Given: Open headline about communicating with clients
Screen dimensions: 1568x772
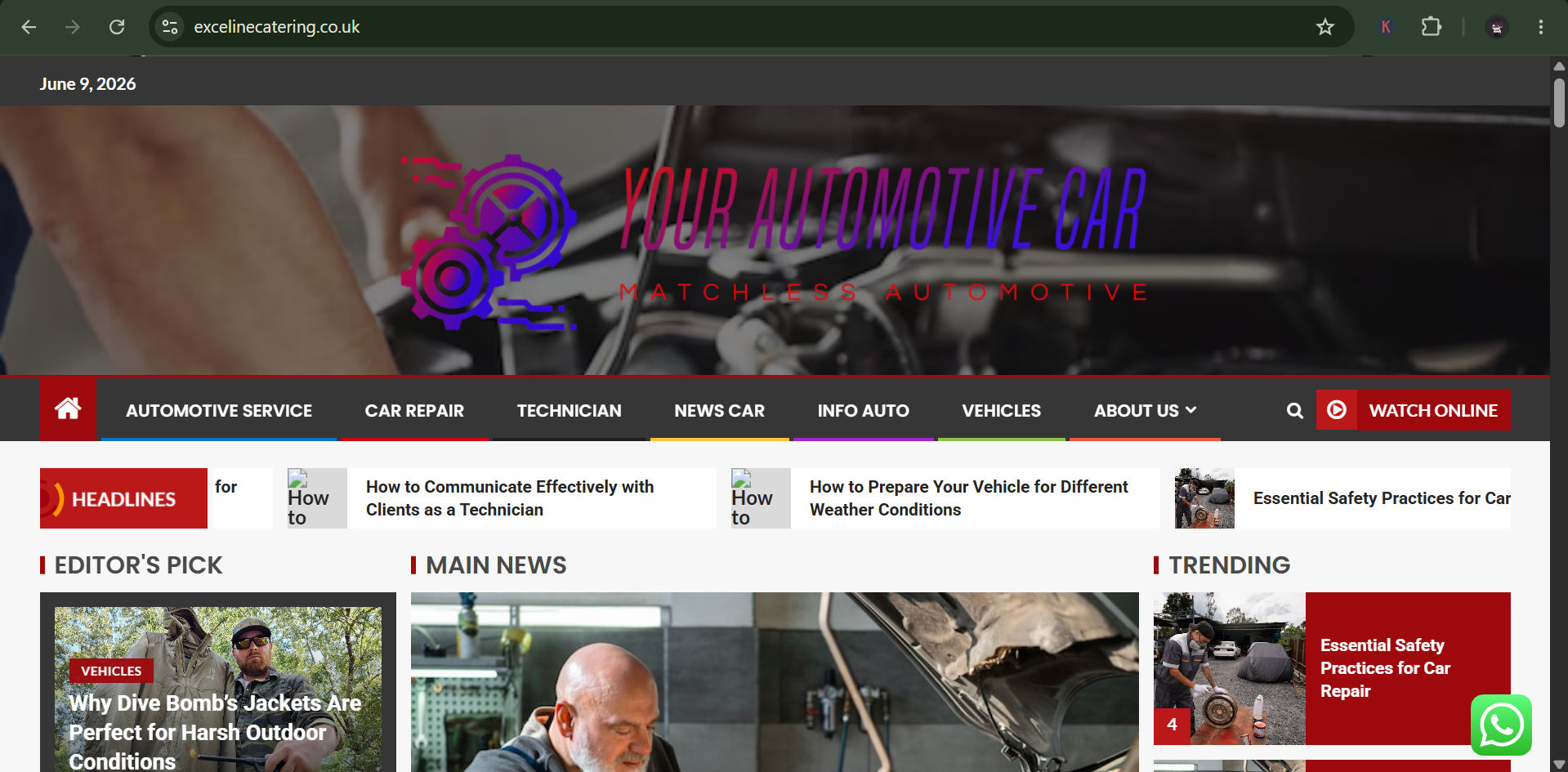Looking at the screenshot, I should pyautogui.click(x=510, y=498).
